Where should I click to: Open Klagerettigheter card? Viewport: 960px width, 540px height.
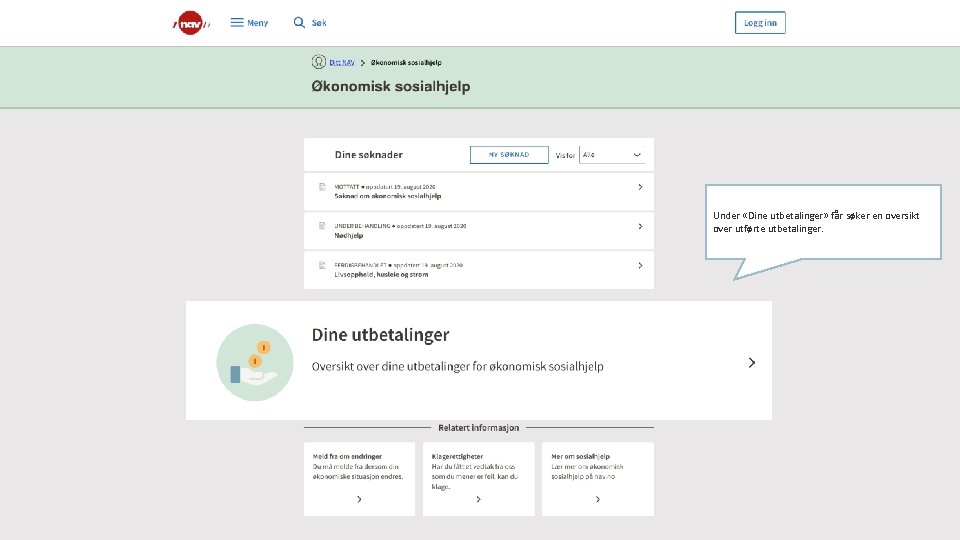pyautogui.click(x=479, y=479)
